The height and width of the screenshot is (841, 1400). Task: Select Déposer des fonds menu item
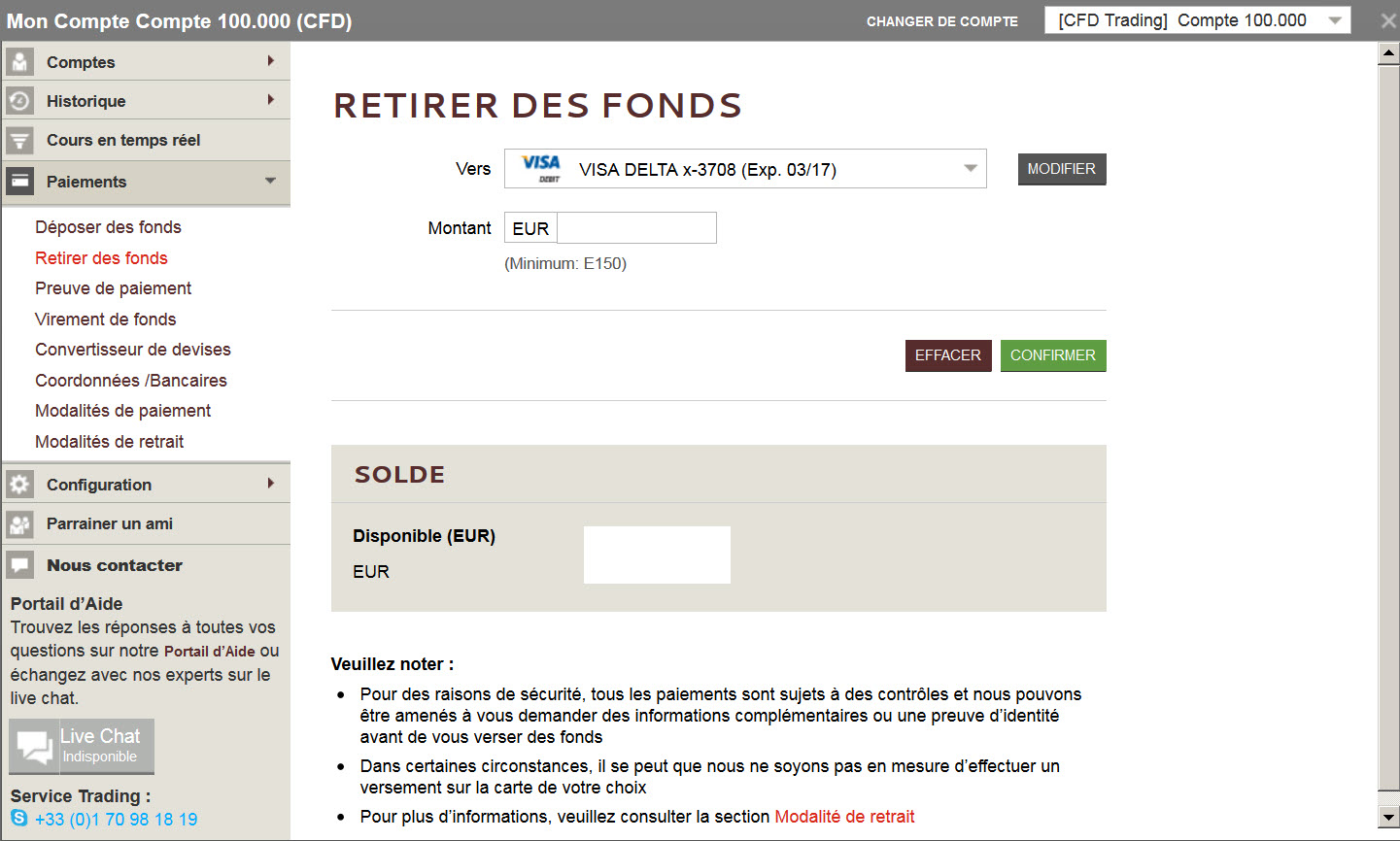click(x=108, y=227)
